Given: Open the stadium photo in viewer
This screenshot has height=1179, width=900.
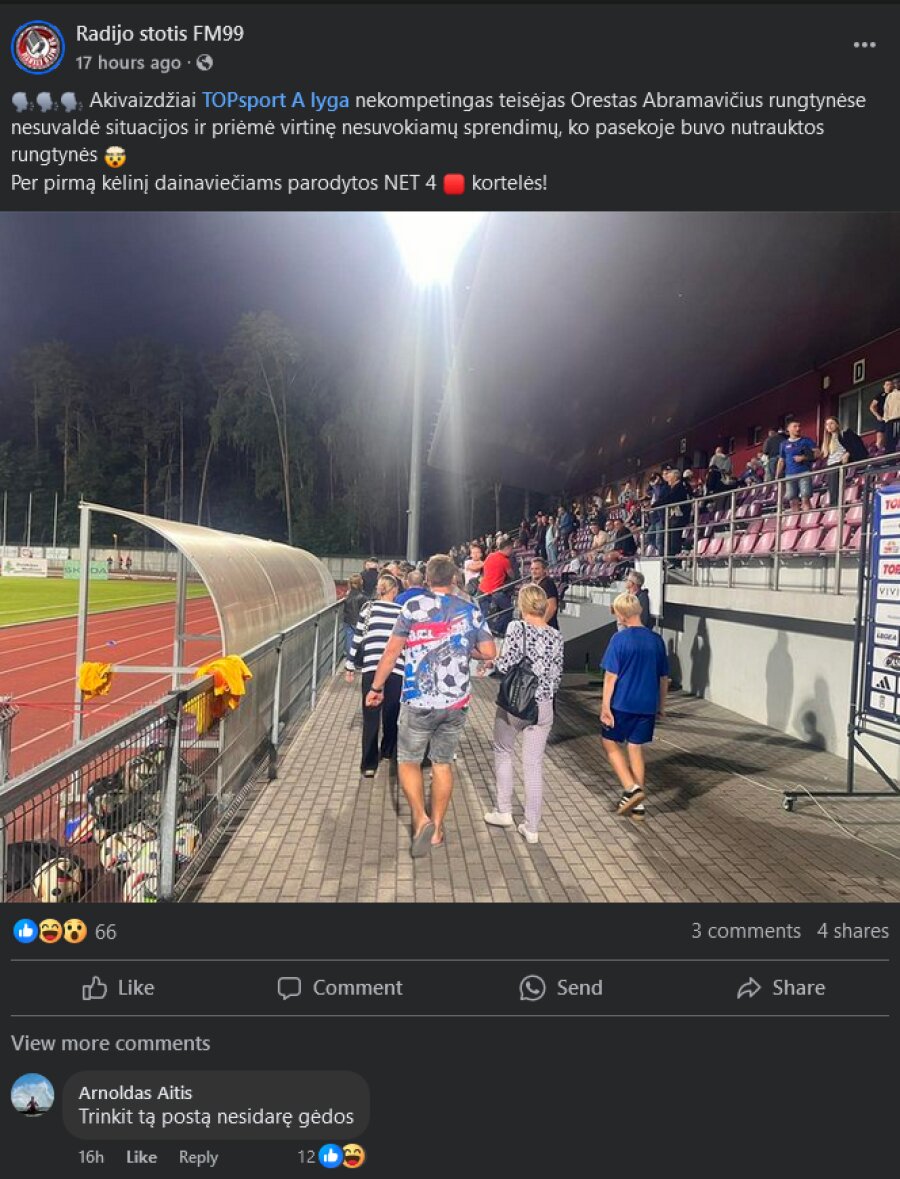Looking at the screenshot, I should point(450,556).
